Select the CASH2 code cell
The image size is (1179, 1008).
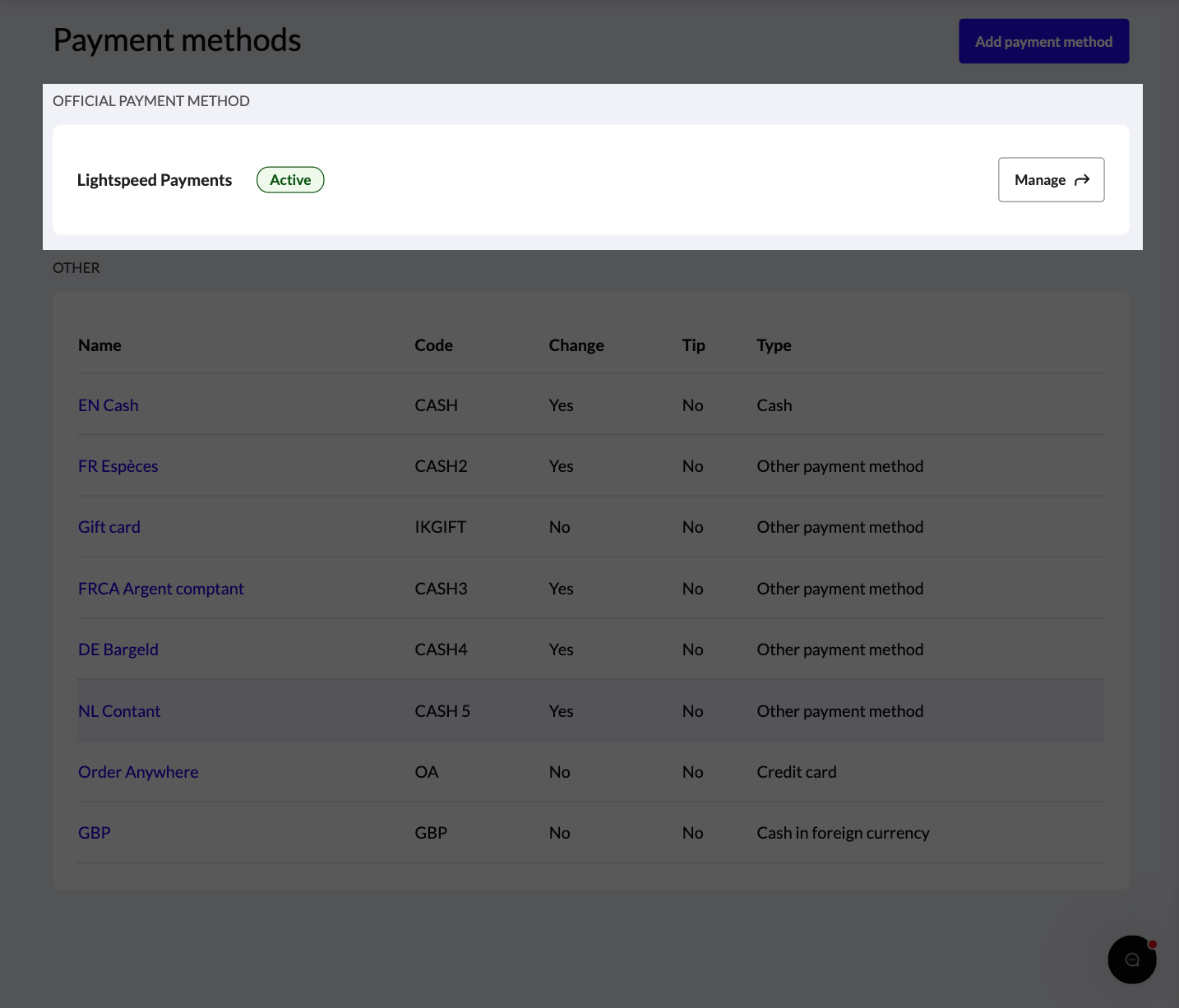click(441, 466)
